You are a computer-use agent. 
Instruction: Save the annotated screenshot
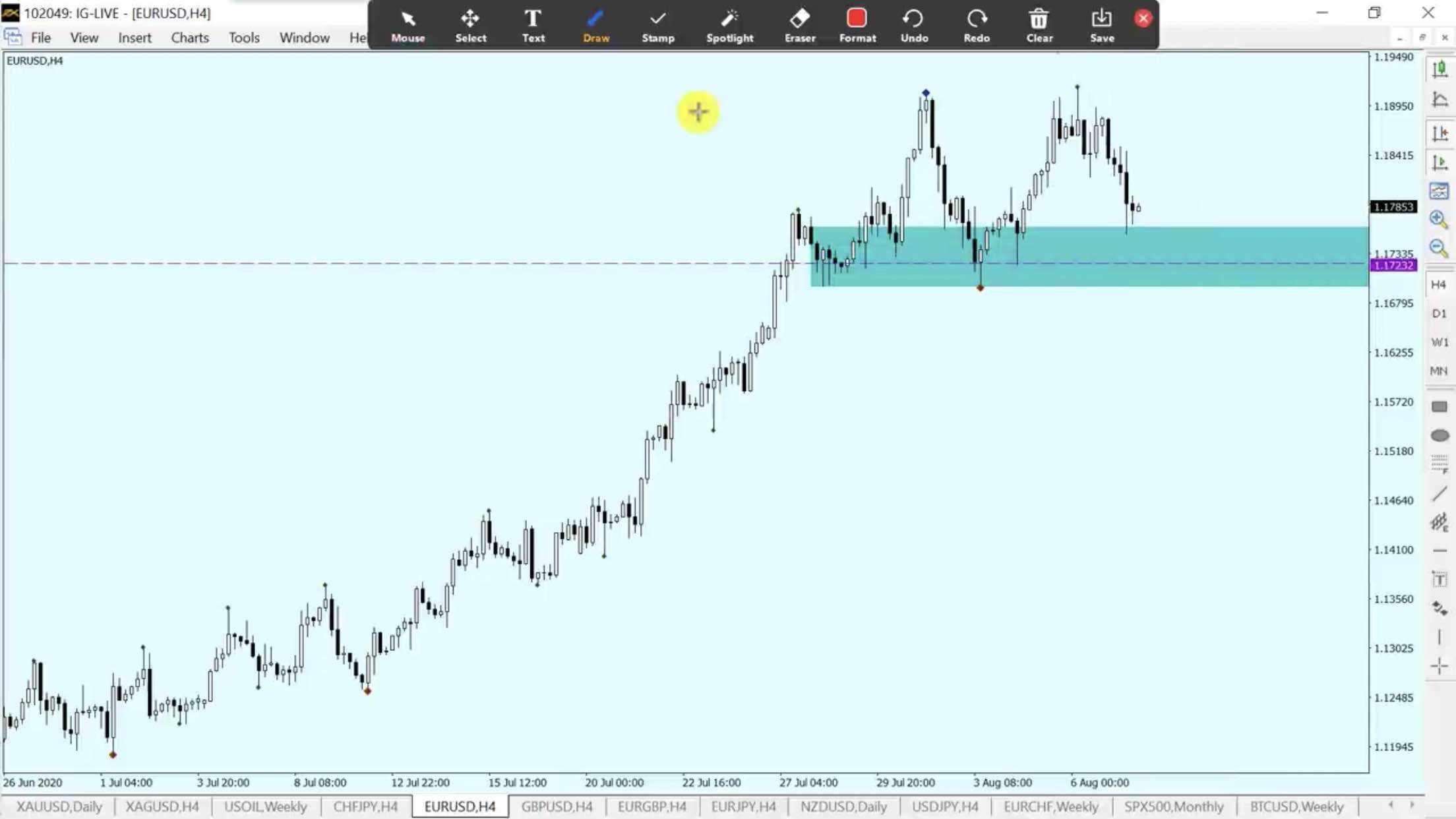coord(1101,25)
